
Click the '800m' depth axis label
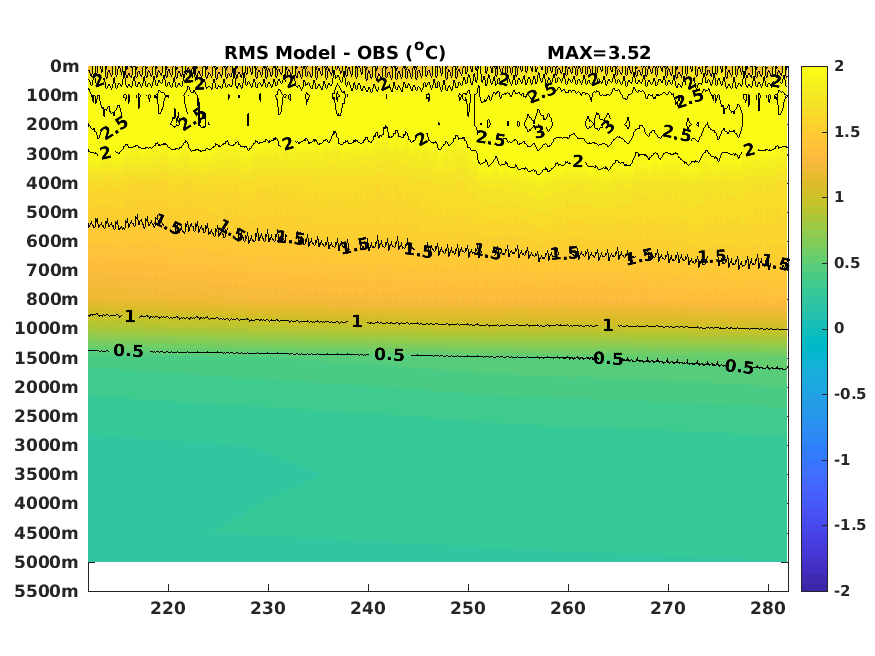click(52, 299)
